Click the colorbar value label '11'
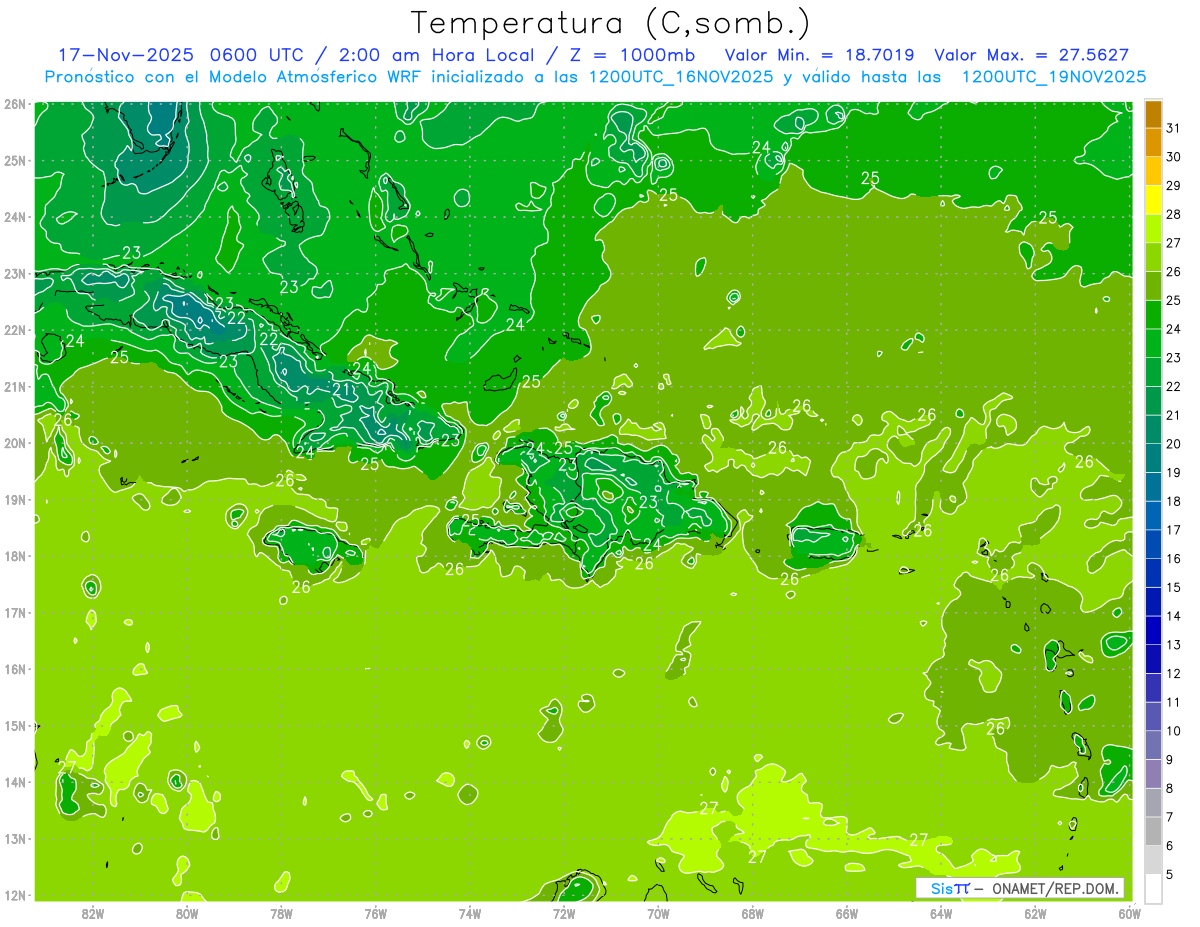 [1173, 702]
